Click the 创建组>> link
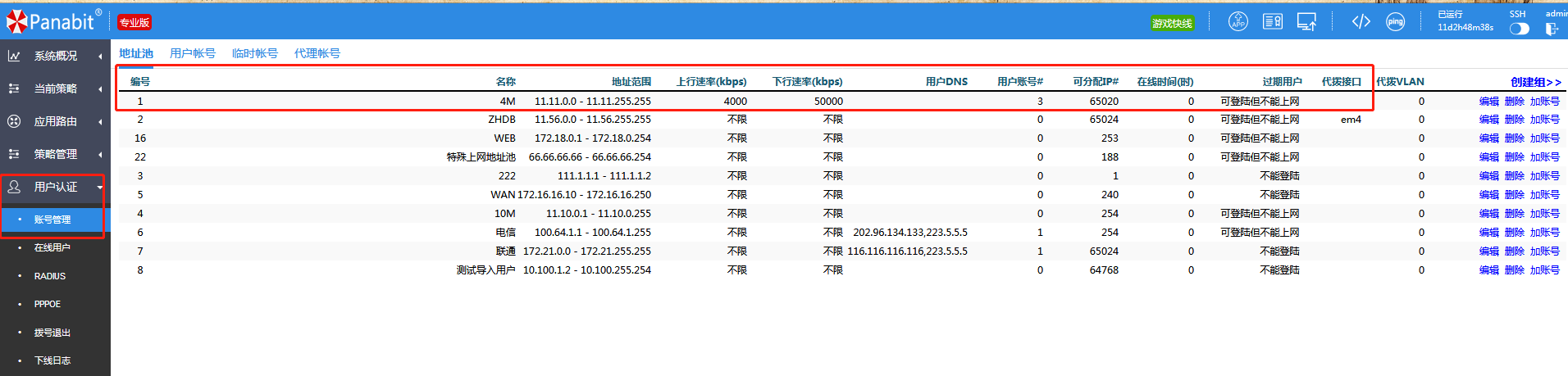 (x=1535, y=82)
